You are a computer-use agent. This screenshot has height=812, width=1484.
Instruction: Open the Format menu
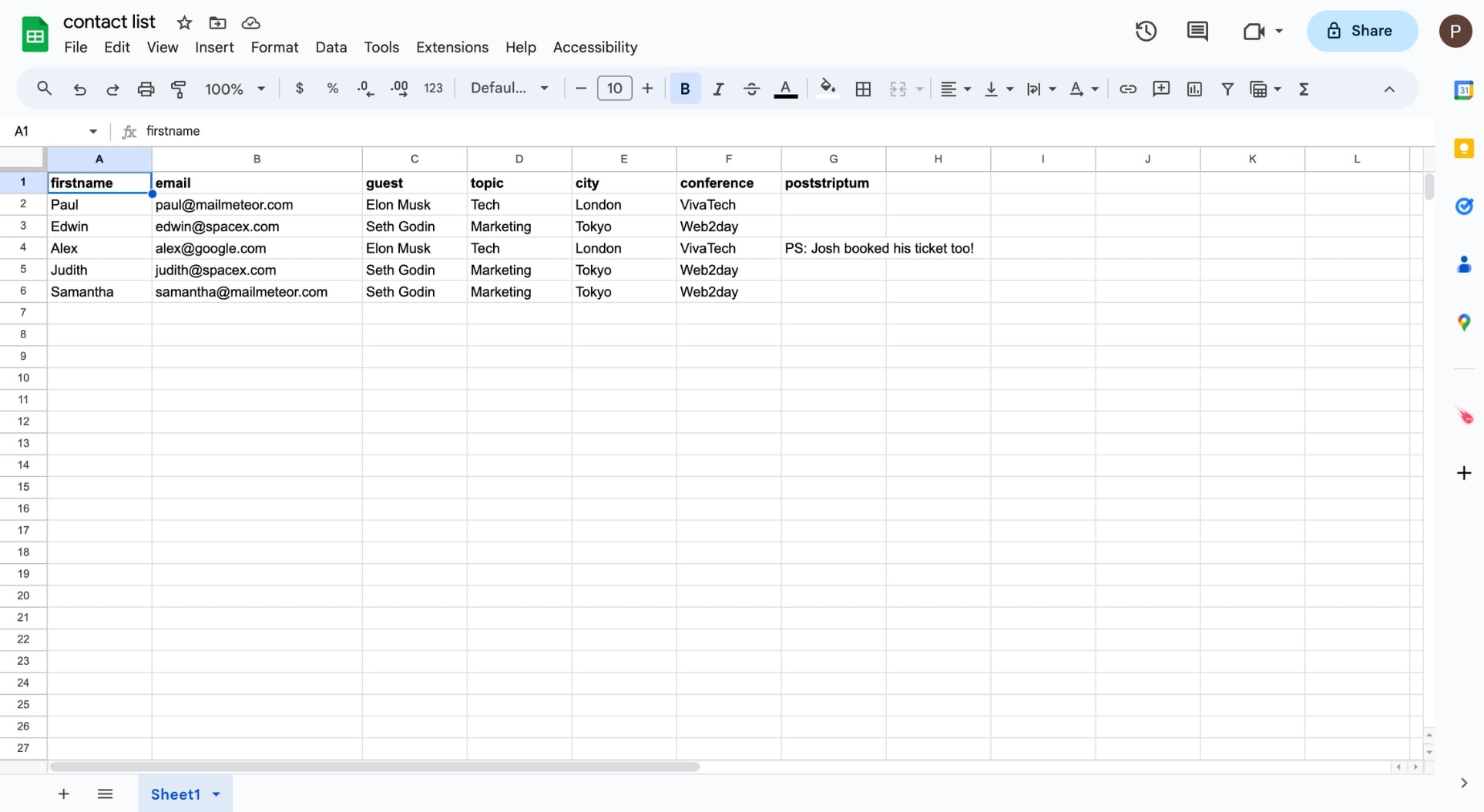click(274, 47)
